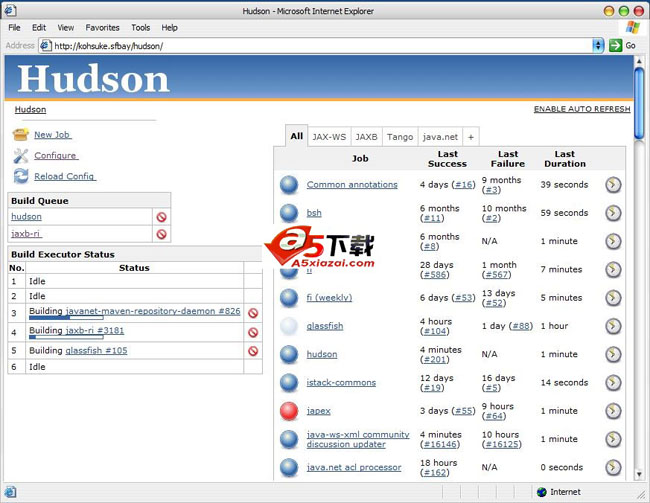Open glassfish #105 executor link
The image size is (650, 503).
pos(96,350)
